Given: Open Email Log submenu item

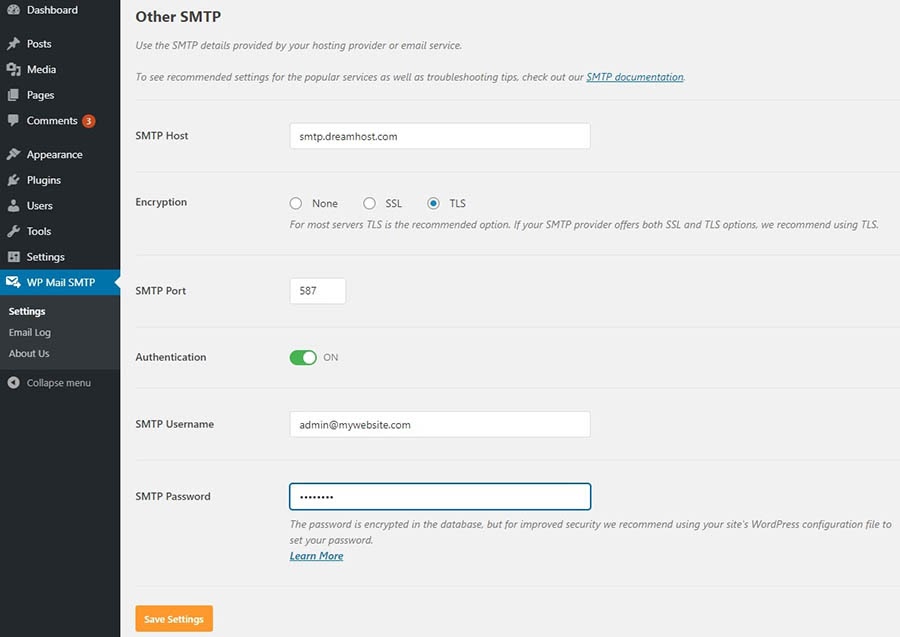Looking at the screenshot, I should click(30, 332).
